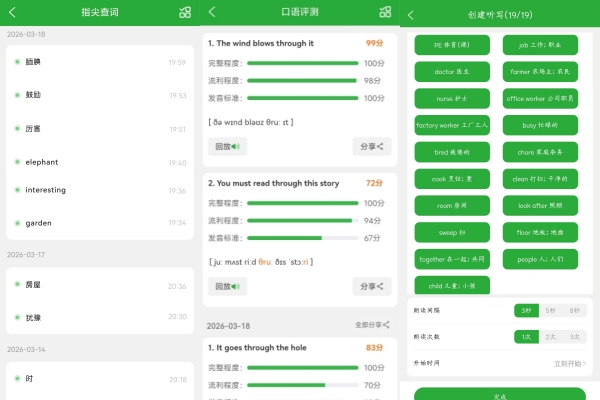
Task: Set reading count to 2次
Action: tap(550, 337)
